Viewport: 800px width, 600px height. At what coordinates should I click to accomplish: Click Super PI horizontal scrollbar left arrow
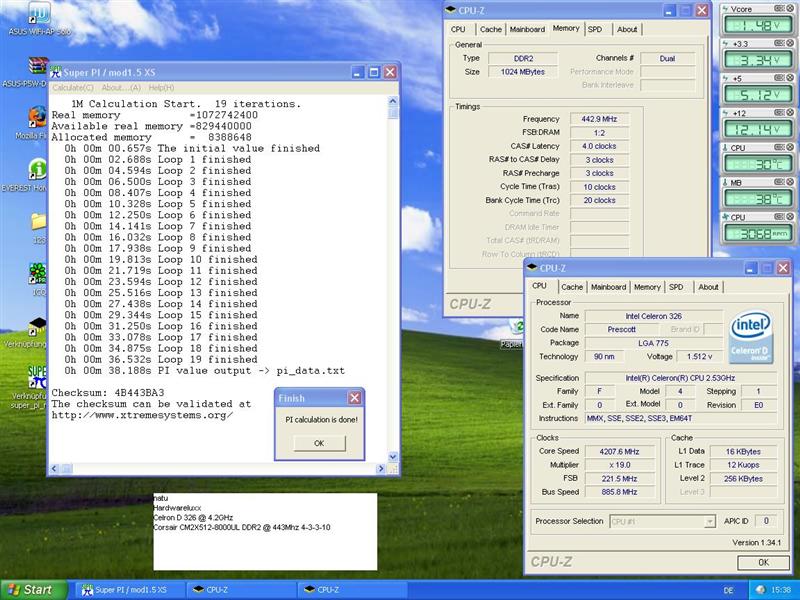(x=55, y=468)
